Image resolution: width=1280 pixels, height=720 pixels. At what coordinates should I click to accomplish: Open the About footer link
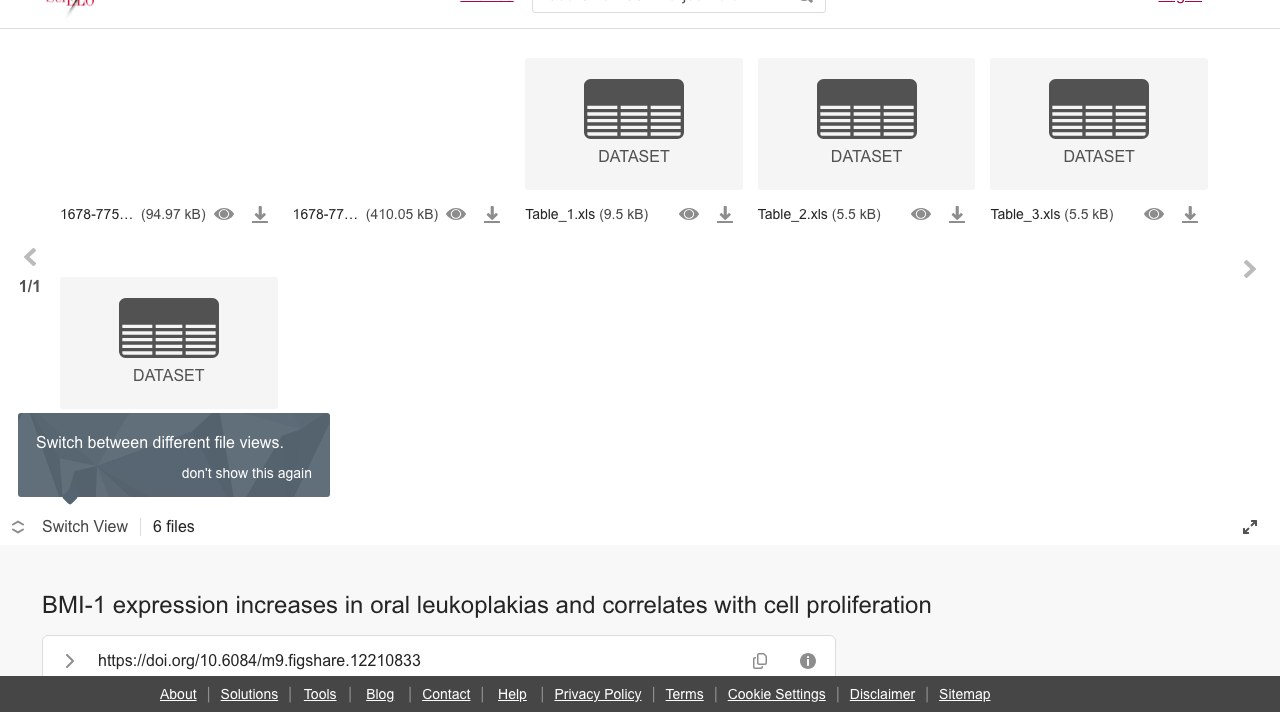pyautogui.click(x=178, y=694)
